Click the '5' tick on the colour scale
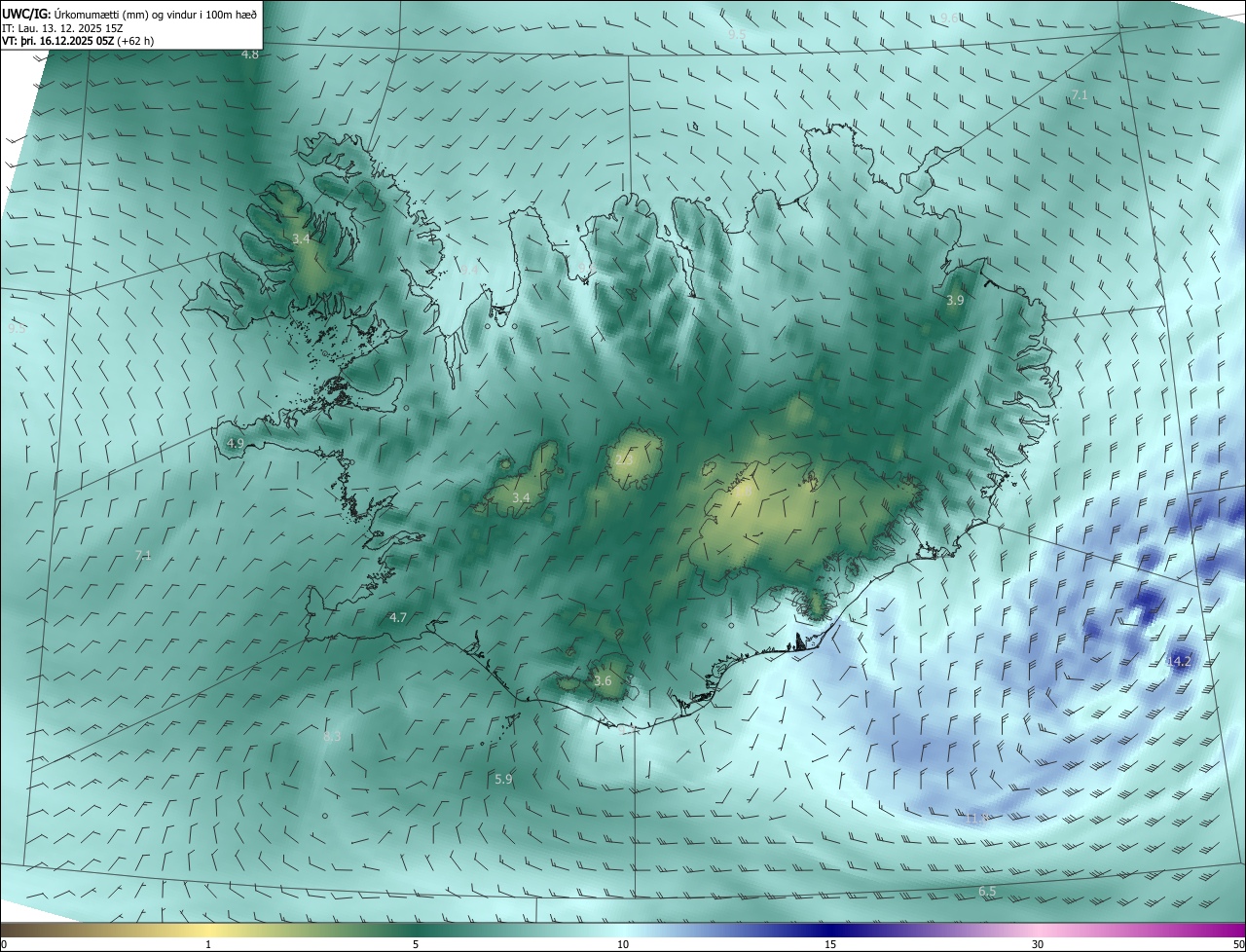Viewport: 1246px width, 952px height. pos(416,944)
